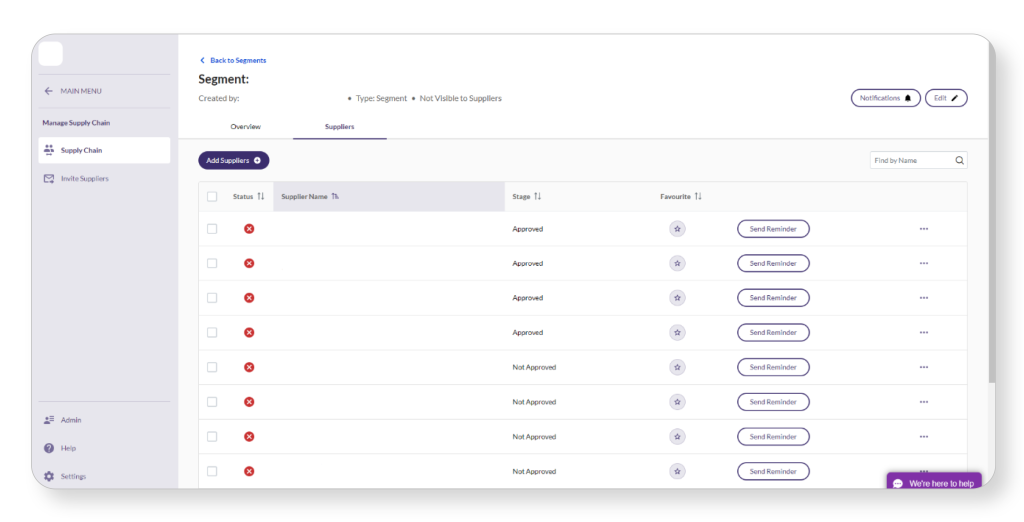This screenshot has height=522, width=1024.
Task: Switch to the Overview tab
Action: point(245,127)
